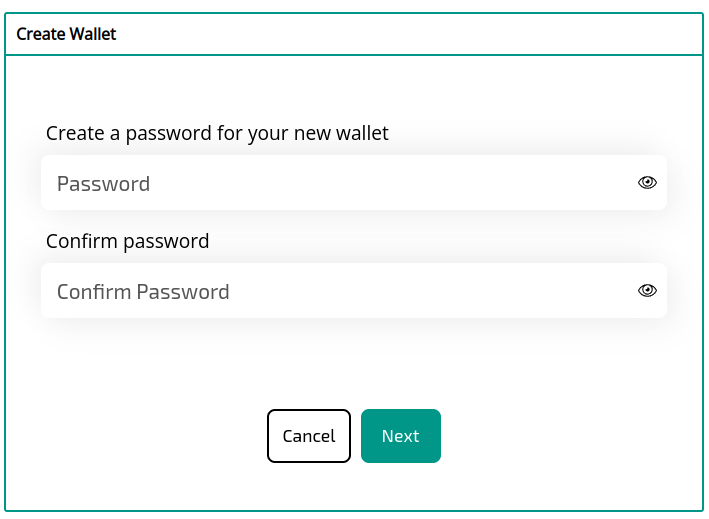The image size is (709, 519).
Task: Place cursor in the Password placeholder text
Action: click(x=104, y=184)
